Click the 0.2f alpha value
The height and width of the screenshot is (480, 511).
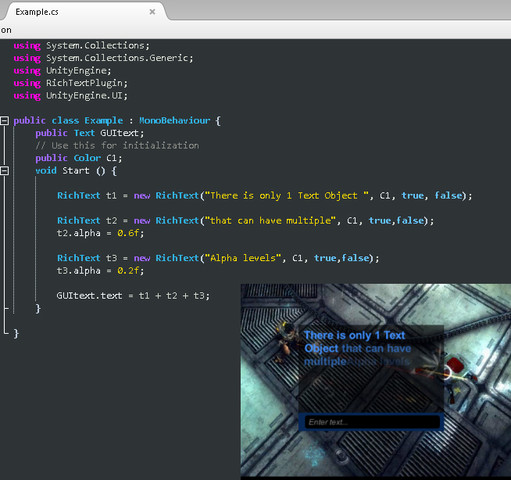pyautogui.click(x=128, y=271)
